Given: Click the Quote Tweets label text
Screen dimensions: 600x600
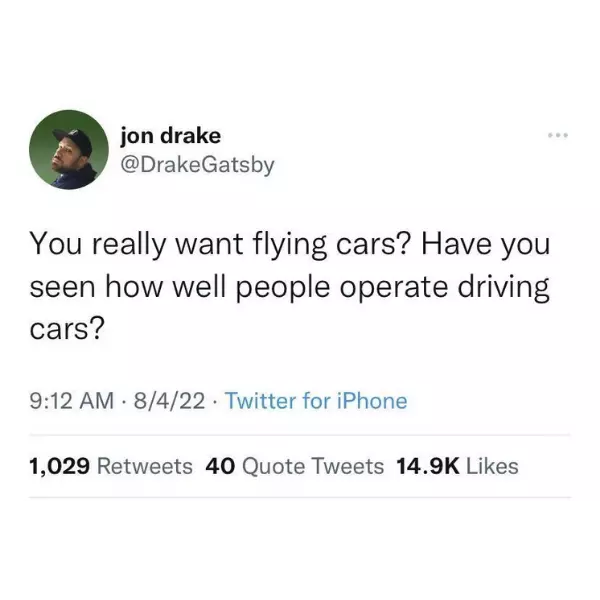Looking at the screenshot, I should tap(313, 467).
